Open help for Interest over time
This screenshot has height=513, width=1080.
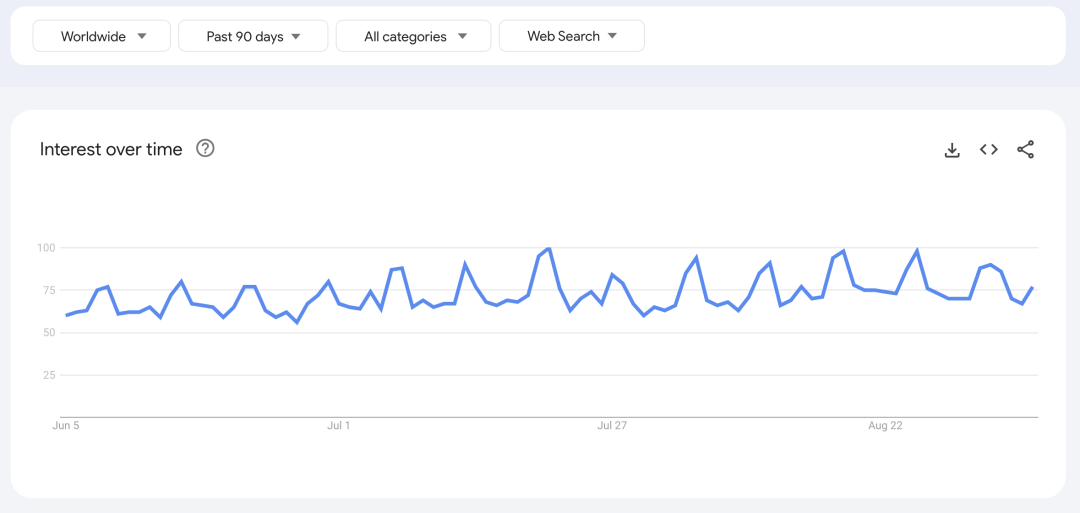pyautogui.click(x=205, y=149)
